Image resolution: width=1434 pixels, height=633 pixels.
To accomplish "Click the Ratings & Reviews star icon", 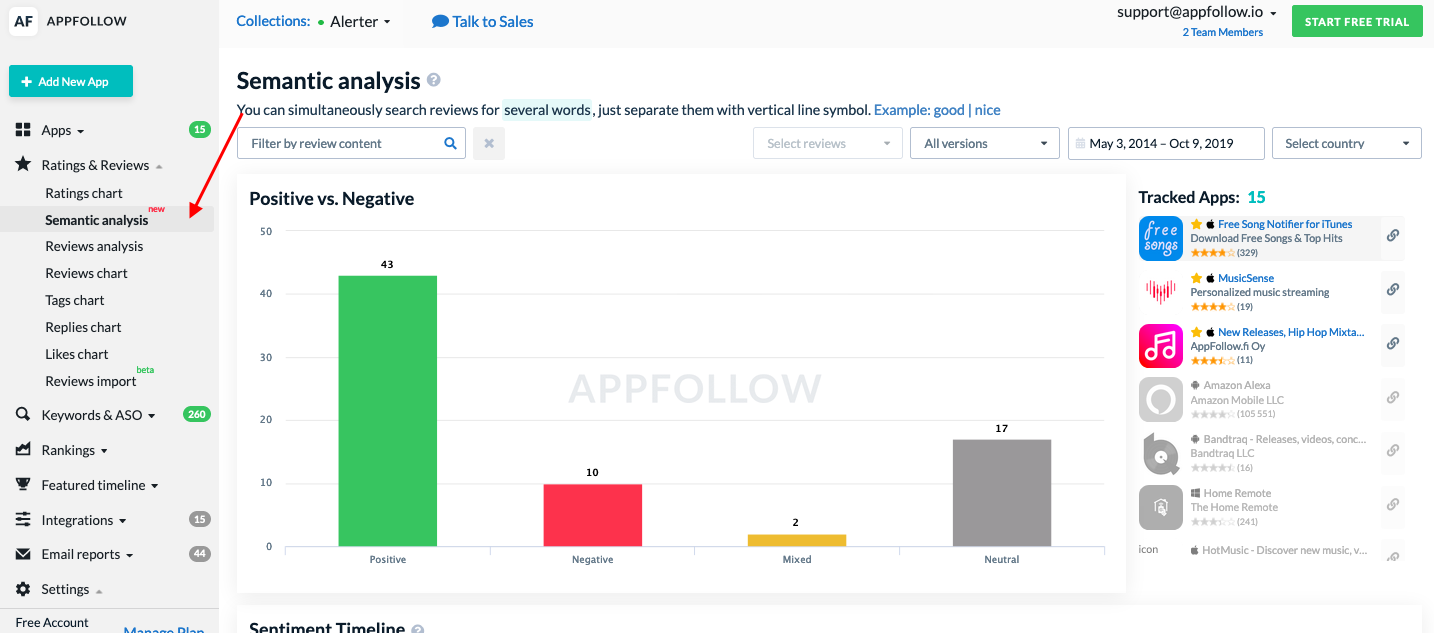I will point(22,164).
